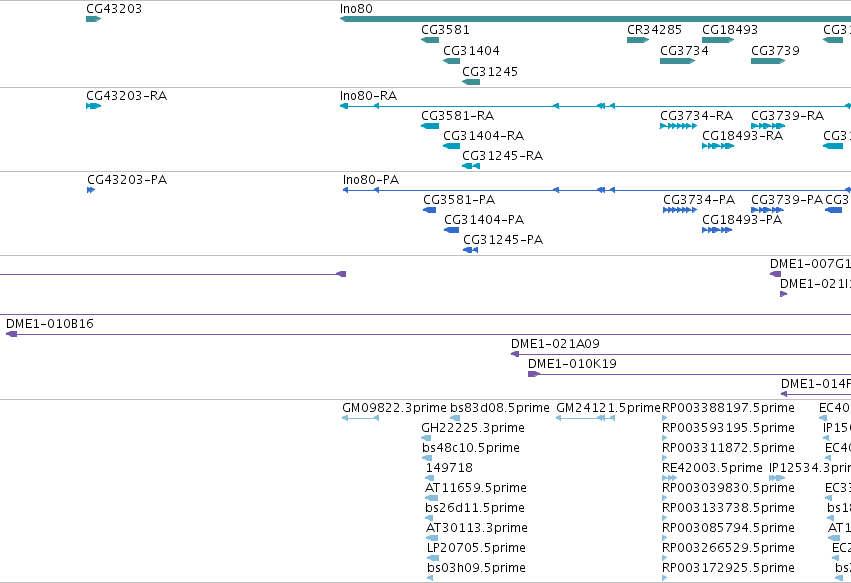Click the bs48c10.5prime EST label
Screen dimensions: 851x583
point(471,448)
